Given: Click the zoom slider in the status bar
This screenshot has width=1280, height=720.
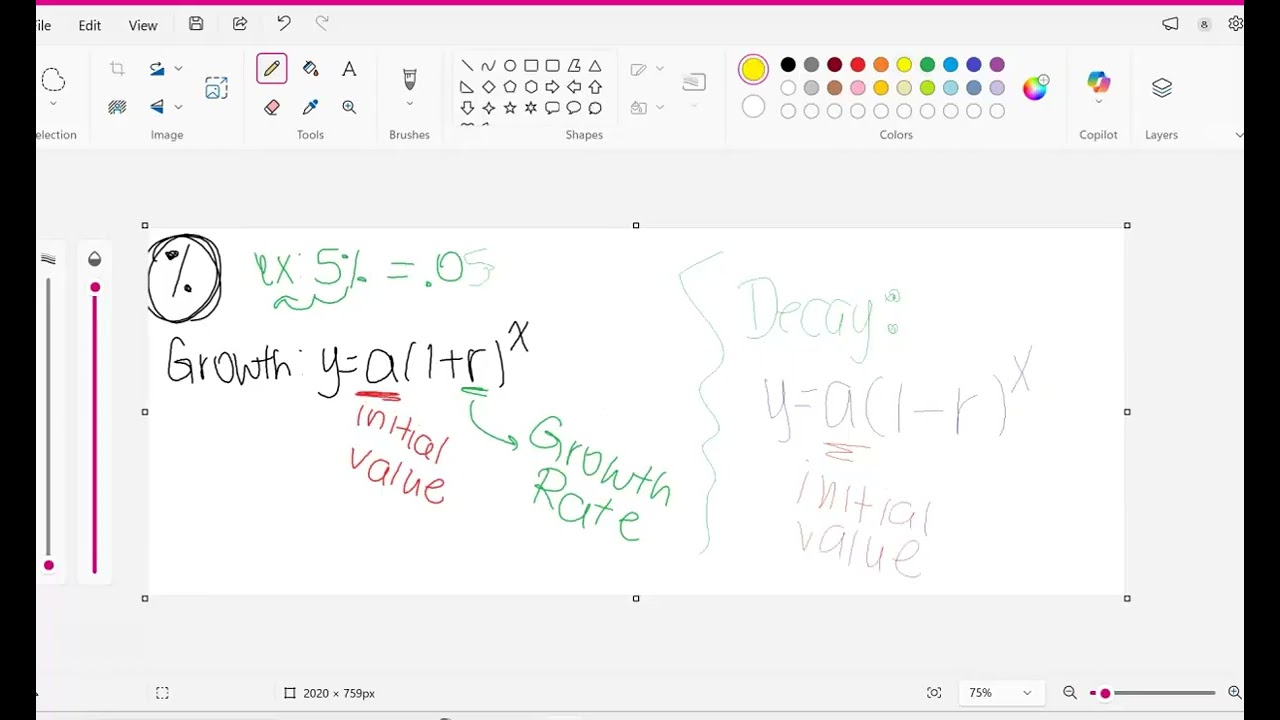Looking at the screenshot, I should (x=1153, y=693).
